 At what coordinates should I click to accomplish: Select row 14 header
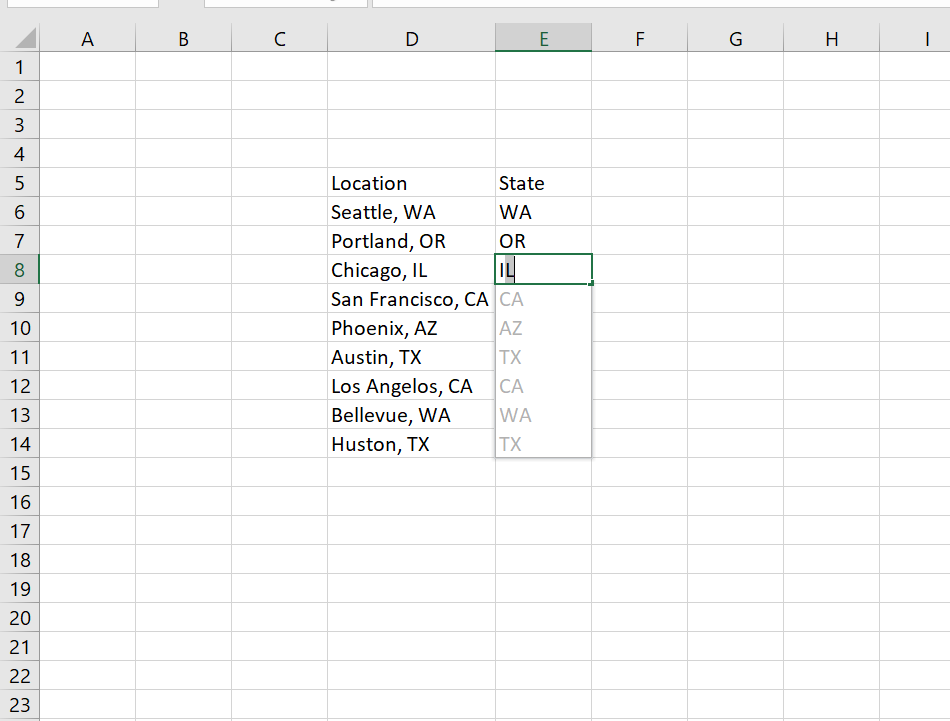(20, 443)
